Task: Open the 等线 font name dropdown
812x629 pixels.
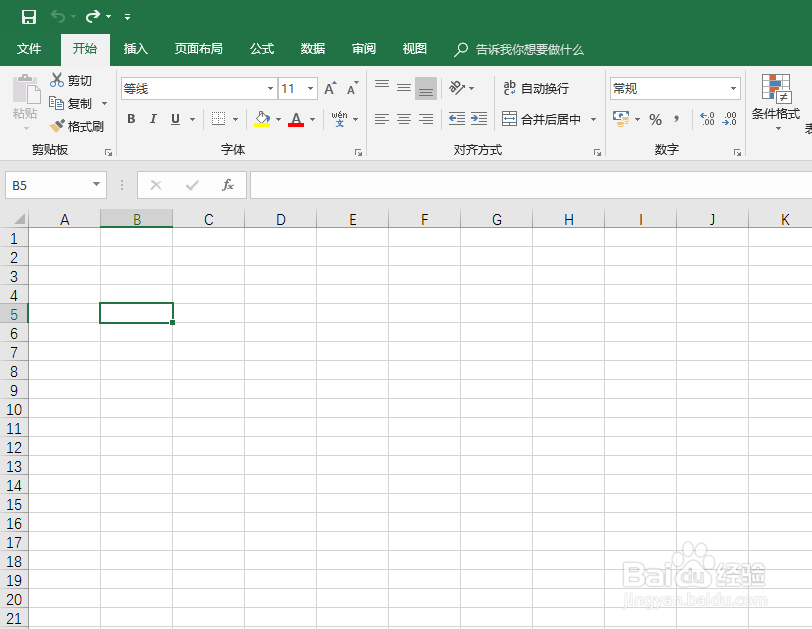Action: (270, 89)
